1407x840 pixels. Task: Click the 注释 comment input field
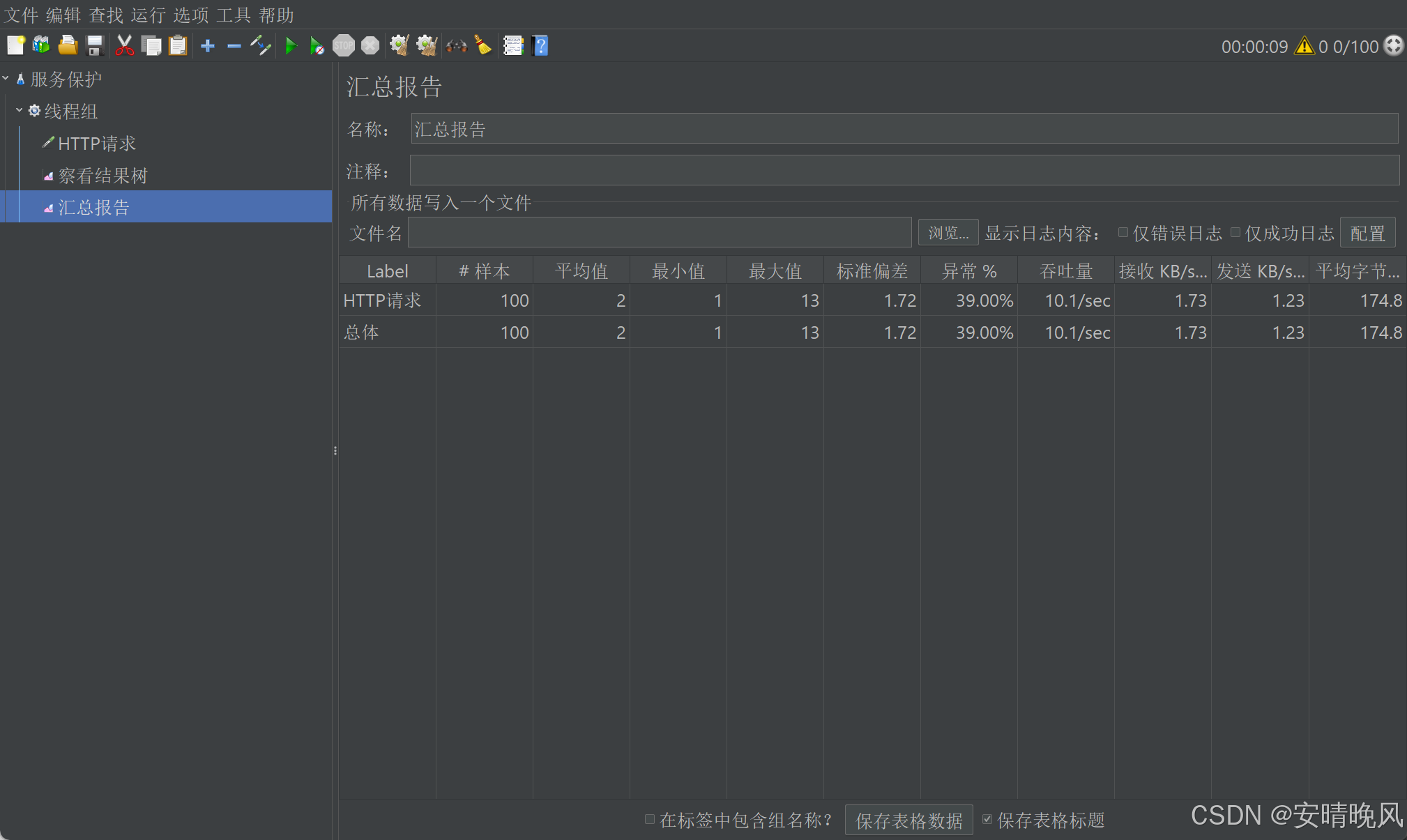pos(904,171)
